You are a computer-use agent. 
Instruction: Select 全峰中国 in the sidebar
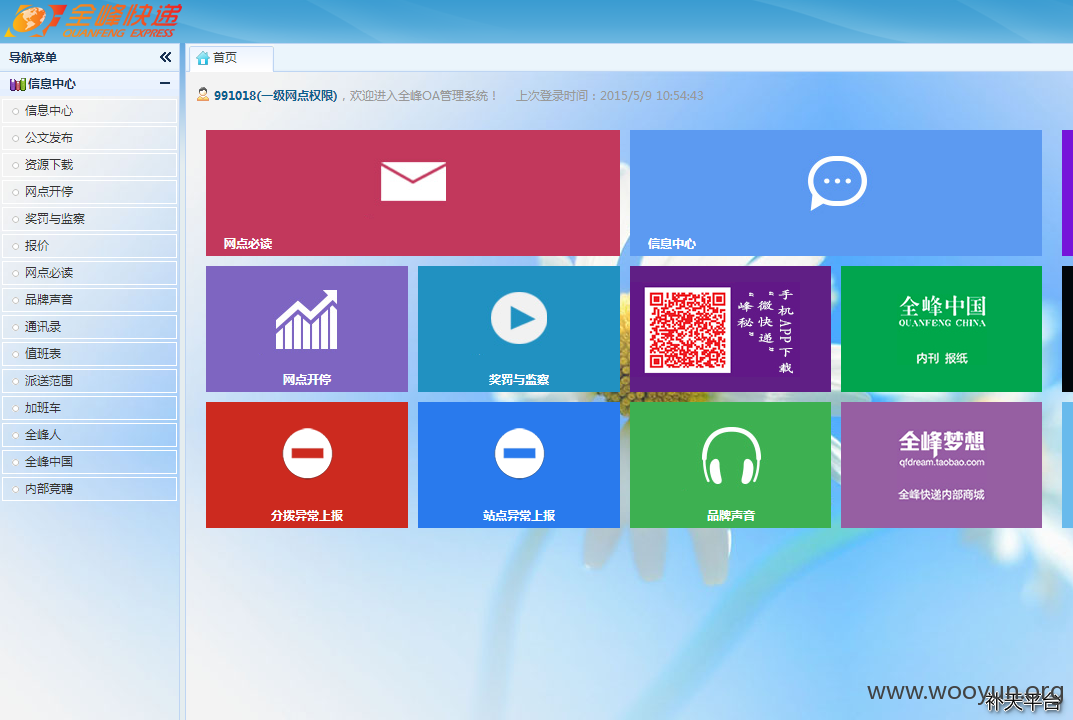click(90, 462)
